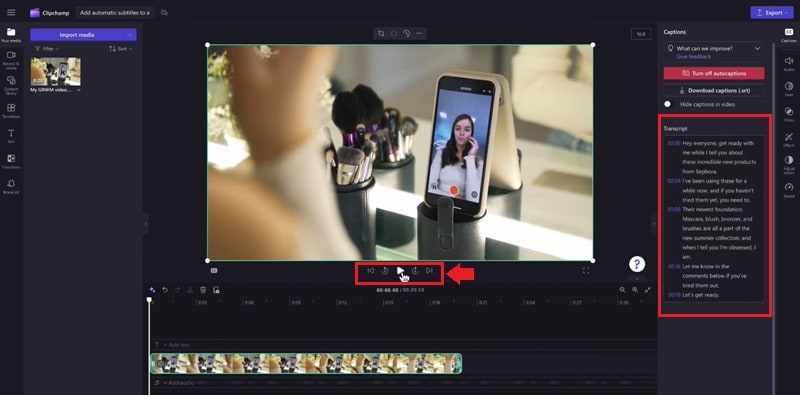Open the Brand kit tab

11,186
